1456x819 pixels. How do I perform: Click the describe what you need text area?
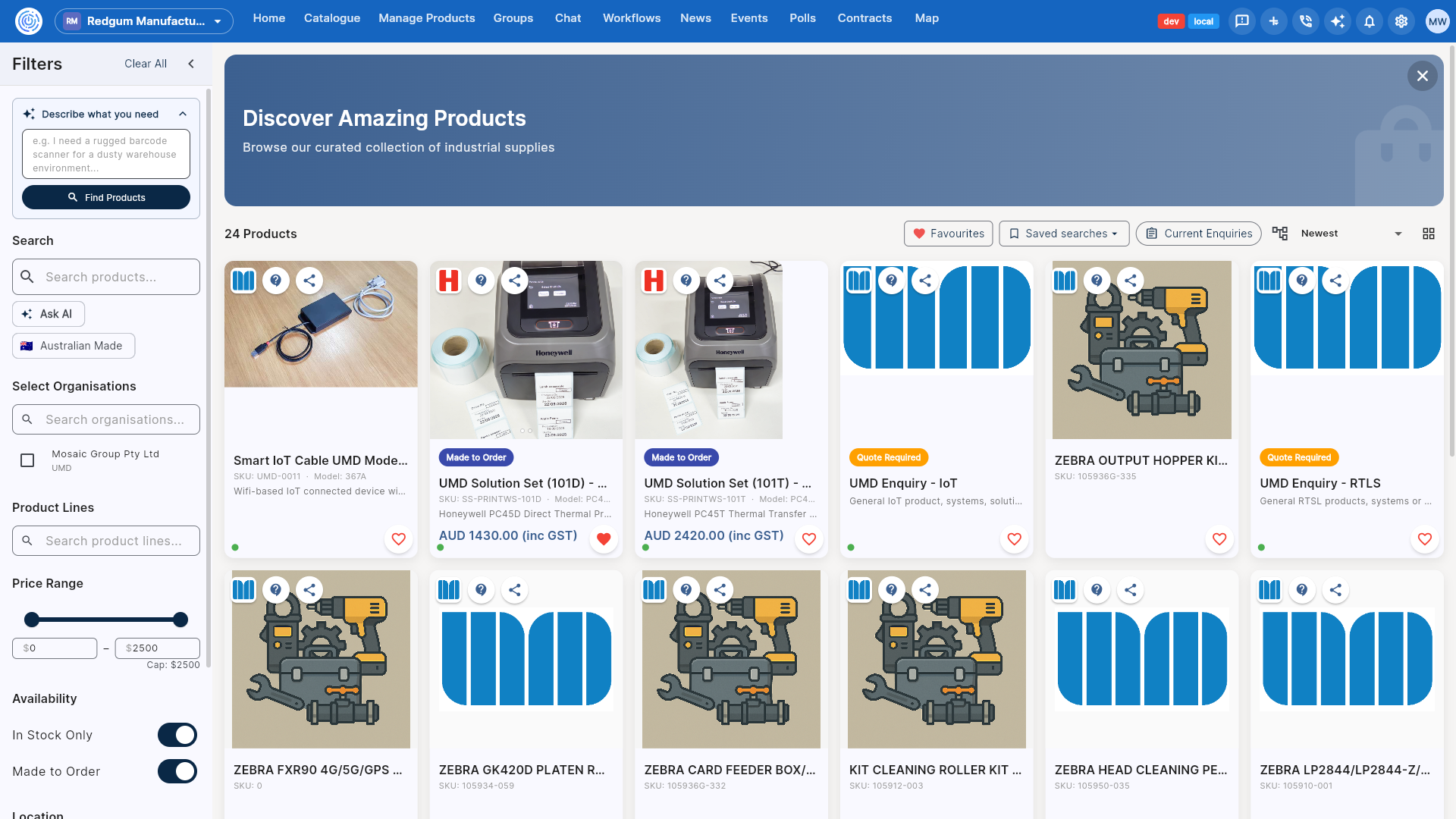coord(106,154)
